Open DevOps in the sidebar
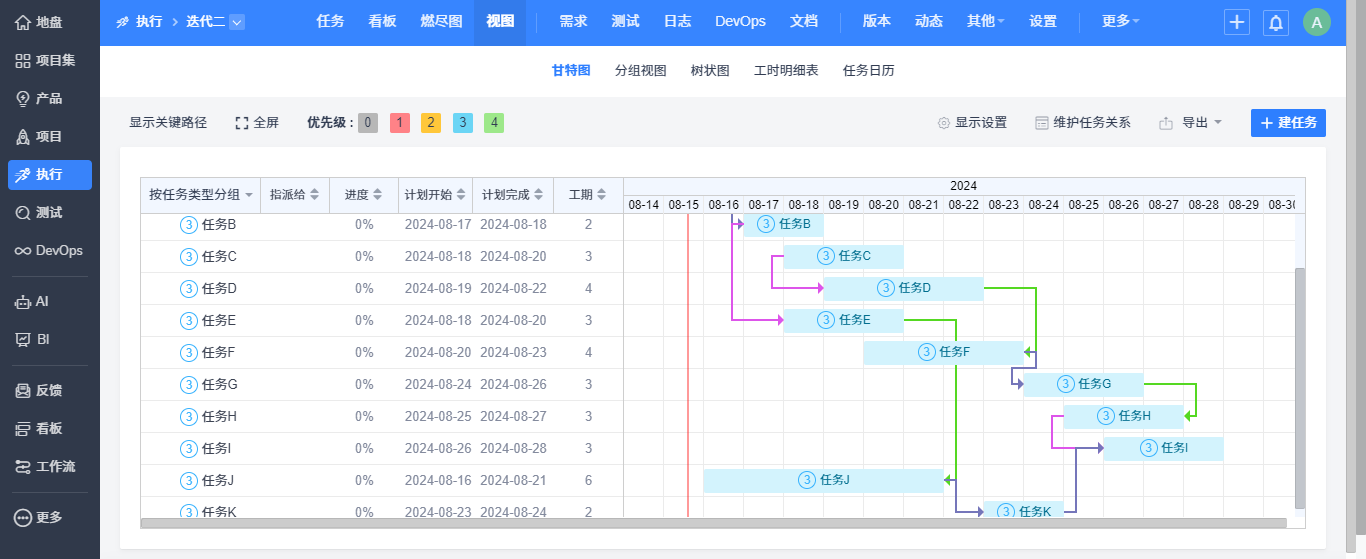 pos(50,250)
